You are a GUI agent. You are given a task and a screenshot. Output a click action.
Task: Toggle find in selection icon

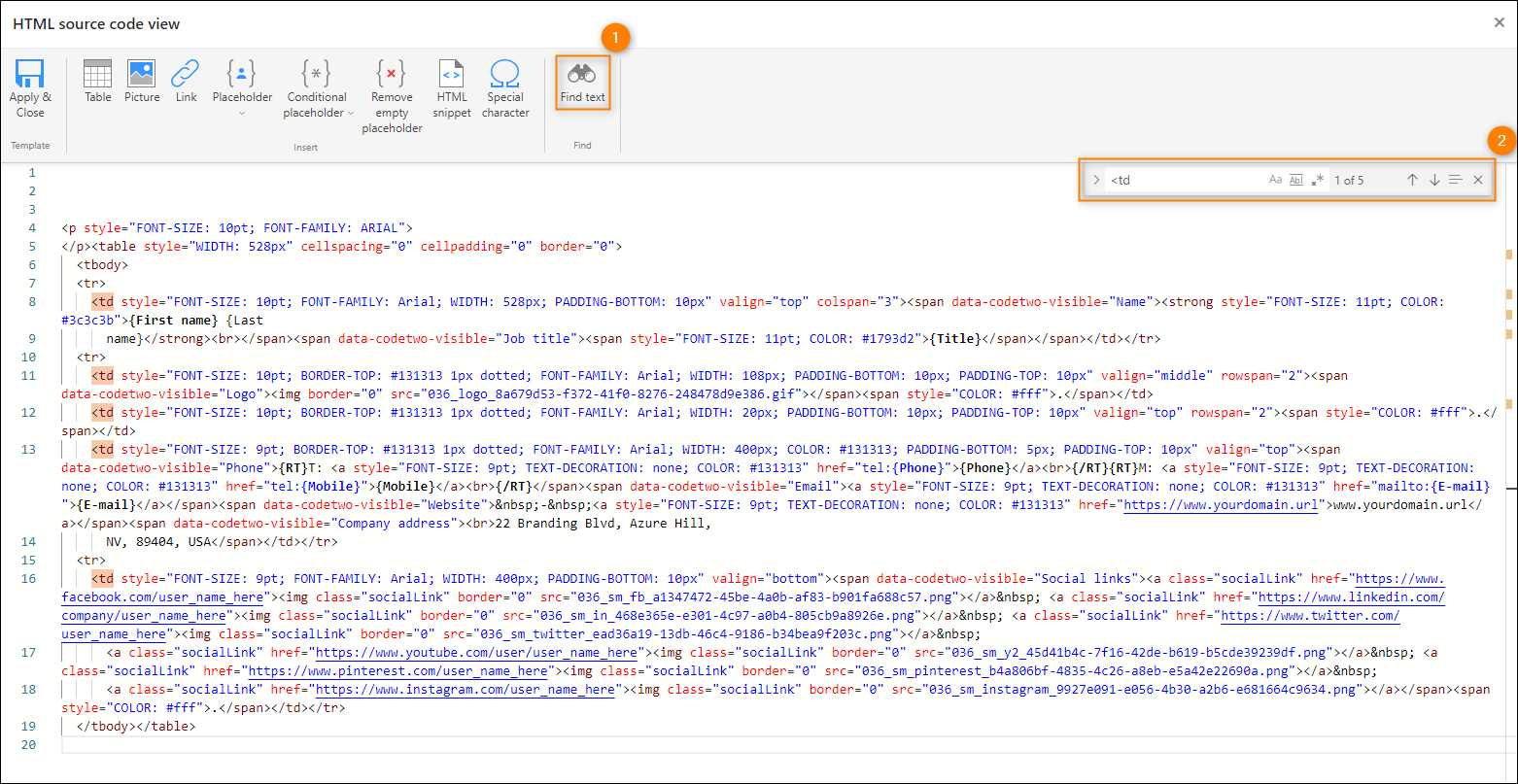pyautogui.click(x=1455, y=180)
